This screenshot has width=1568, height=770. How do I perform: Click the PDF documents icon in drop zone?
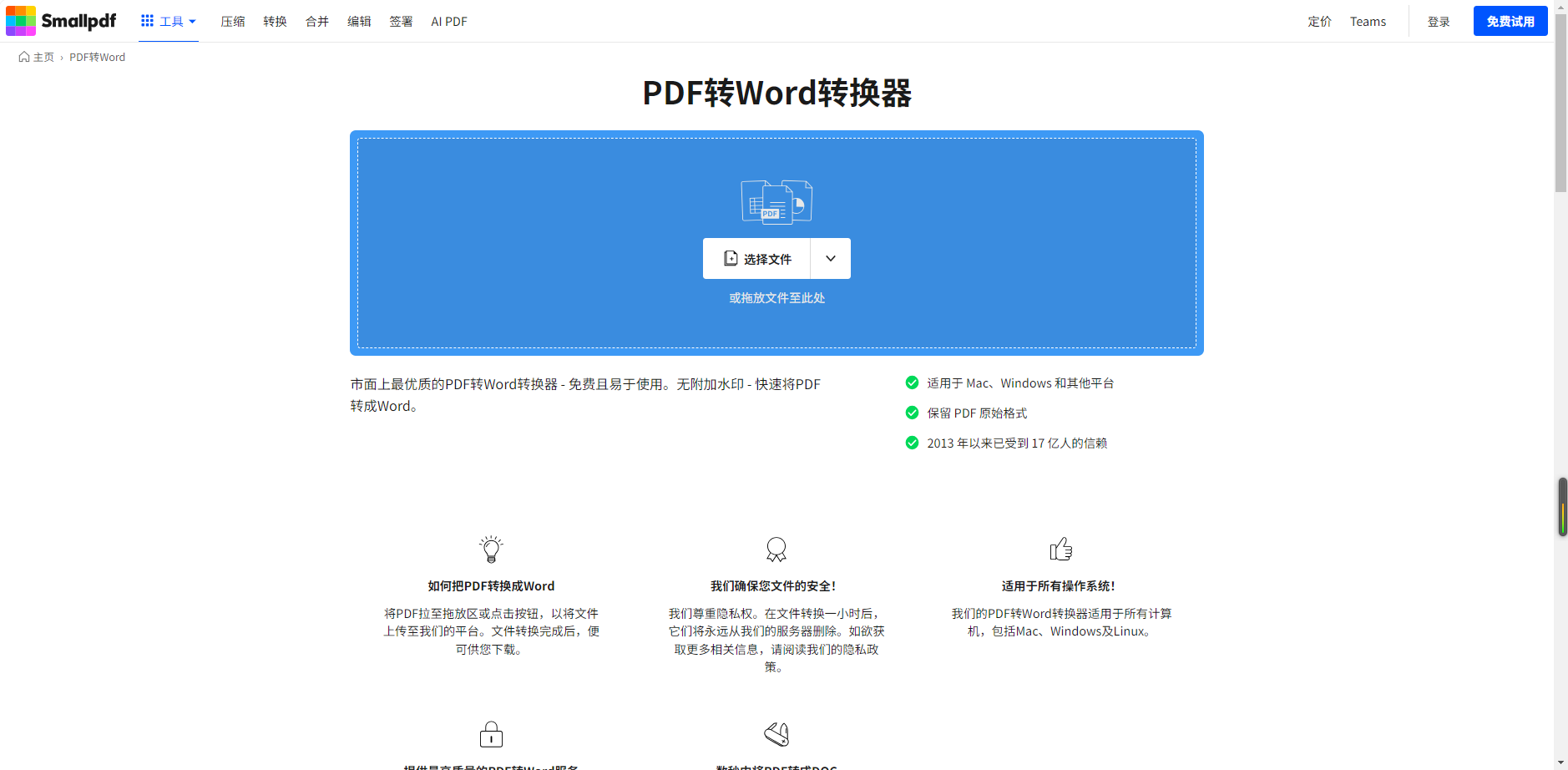[776, 202]
